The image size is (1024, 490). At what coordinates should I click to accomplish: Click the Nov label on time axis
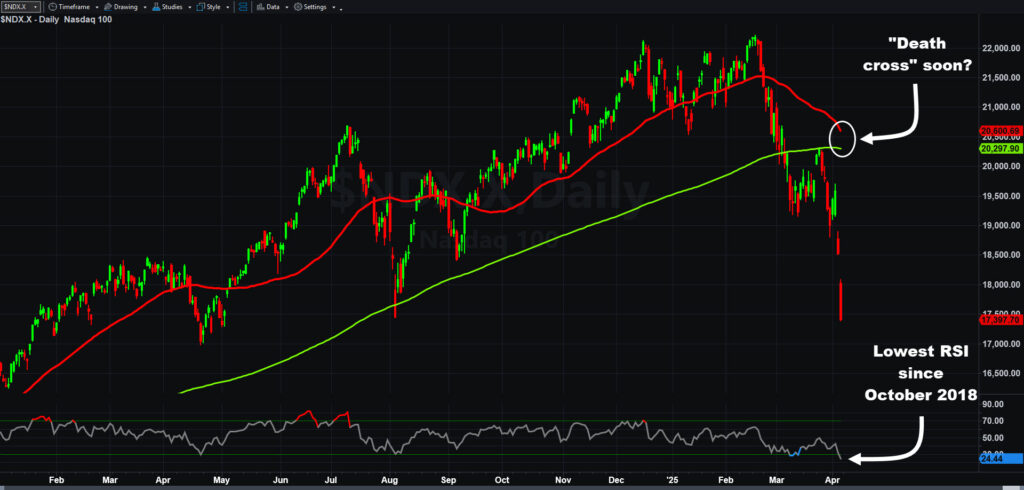[x=562, y=479]
